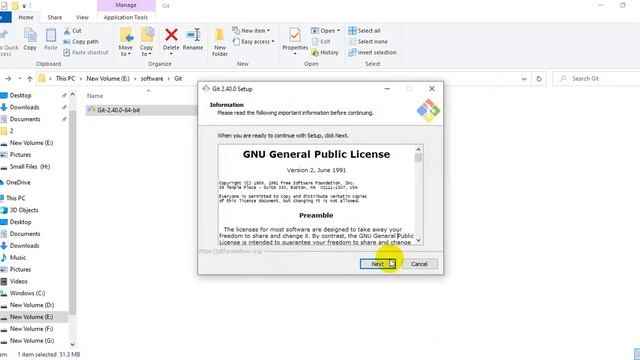
Task: Open New Volume (D:) in sidebar
Action: tap(32, 305)
